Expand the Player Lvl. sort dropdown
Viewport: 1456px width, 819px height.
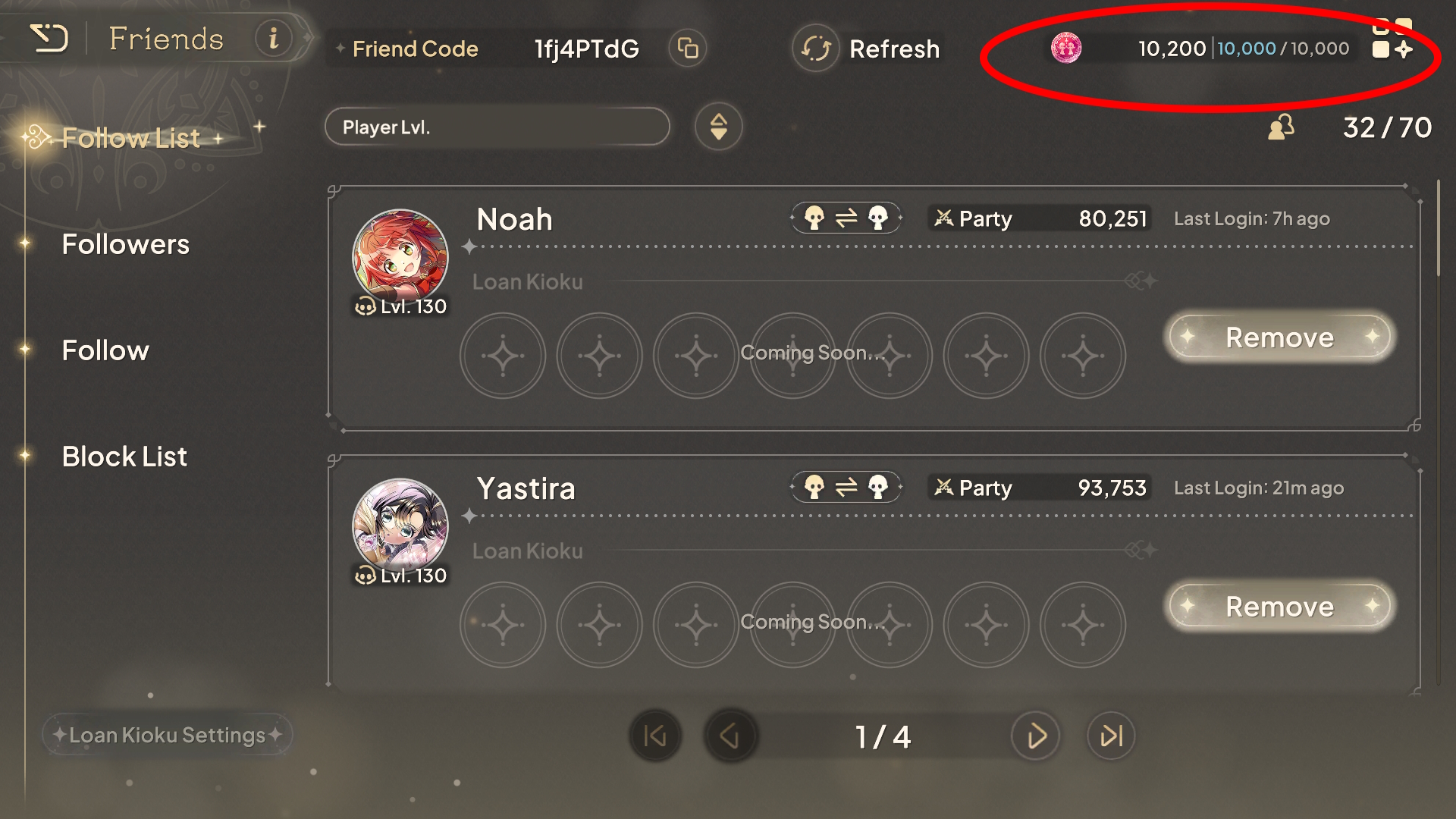[497, 127]
